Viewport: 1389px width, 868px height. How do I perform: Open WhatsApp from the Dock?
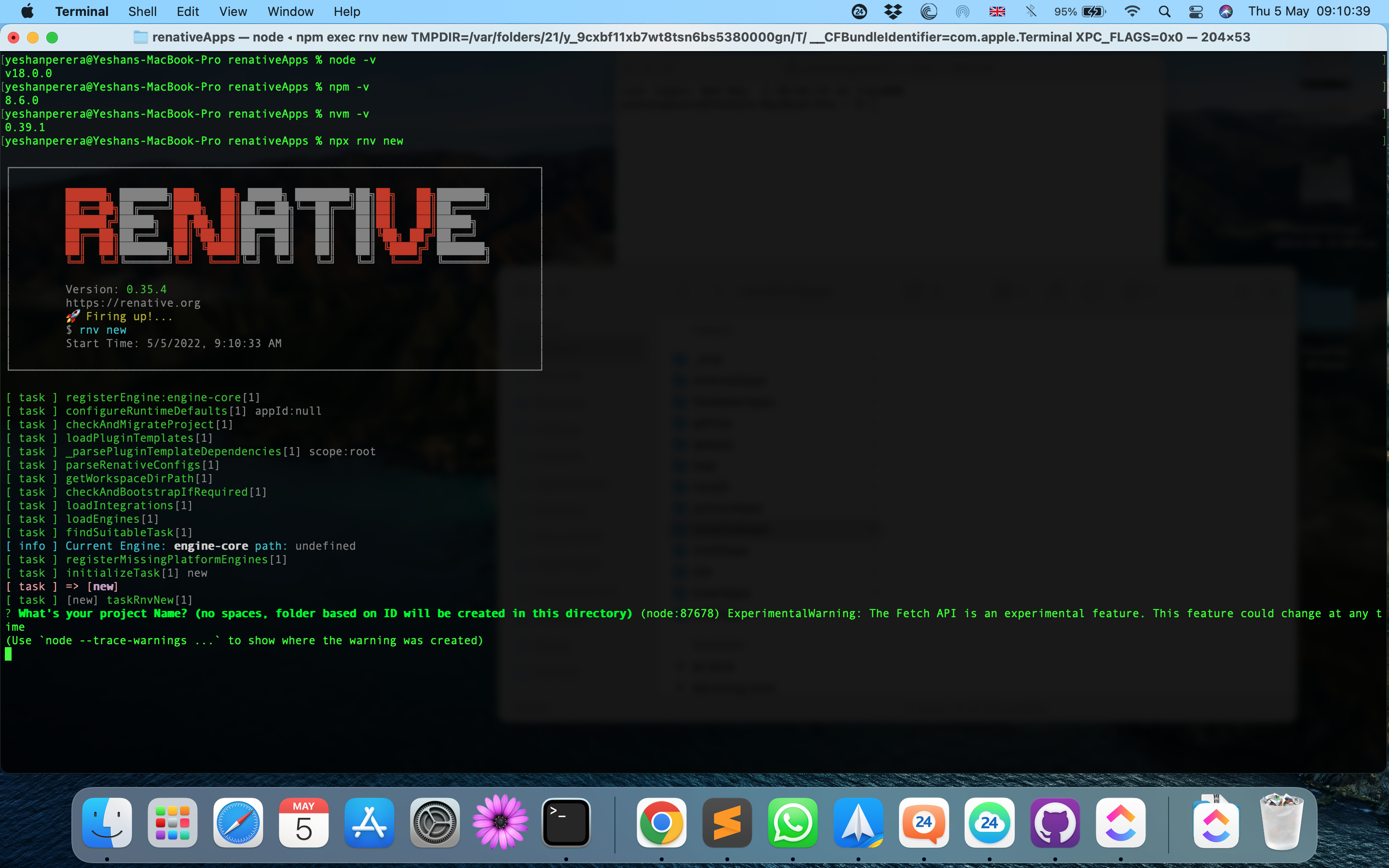793,823
